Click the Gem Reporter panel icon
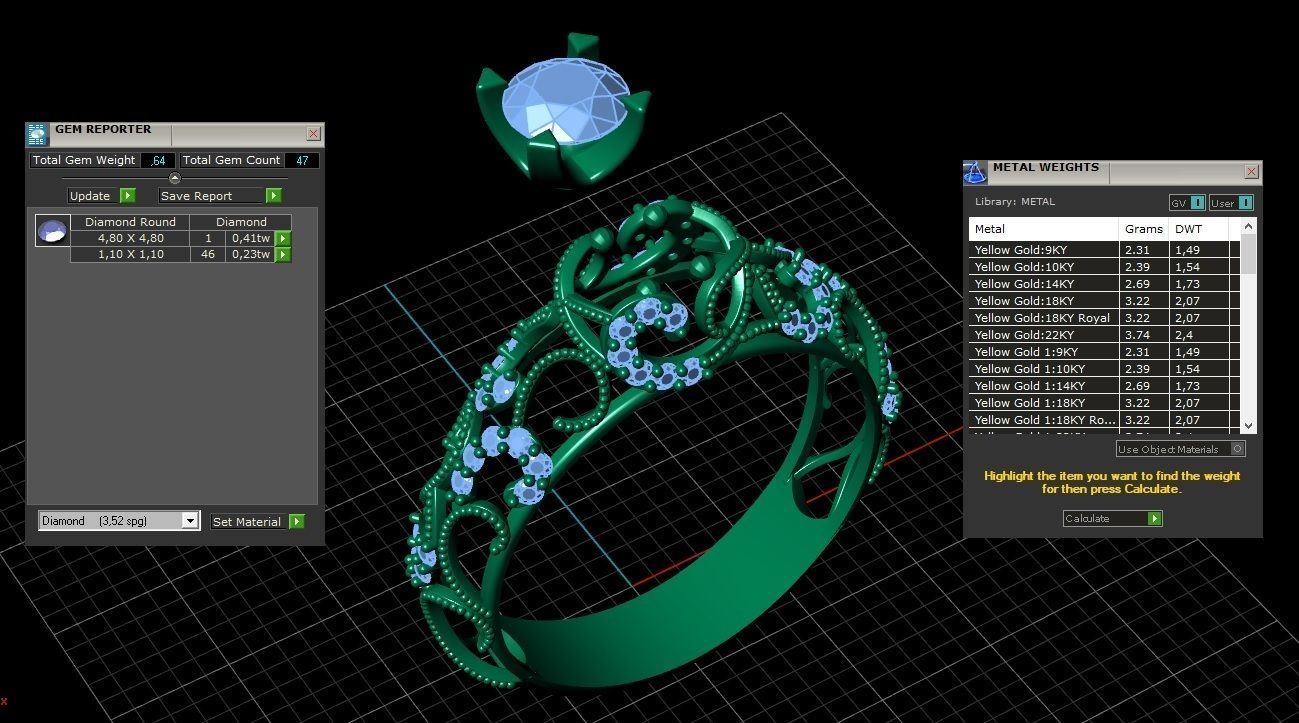Image resolution: width=1299 pixels, height=723 pixels. (x=37, y=134)
